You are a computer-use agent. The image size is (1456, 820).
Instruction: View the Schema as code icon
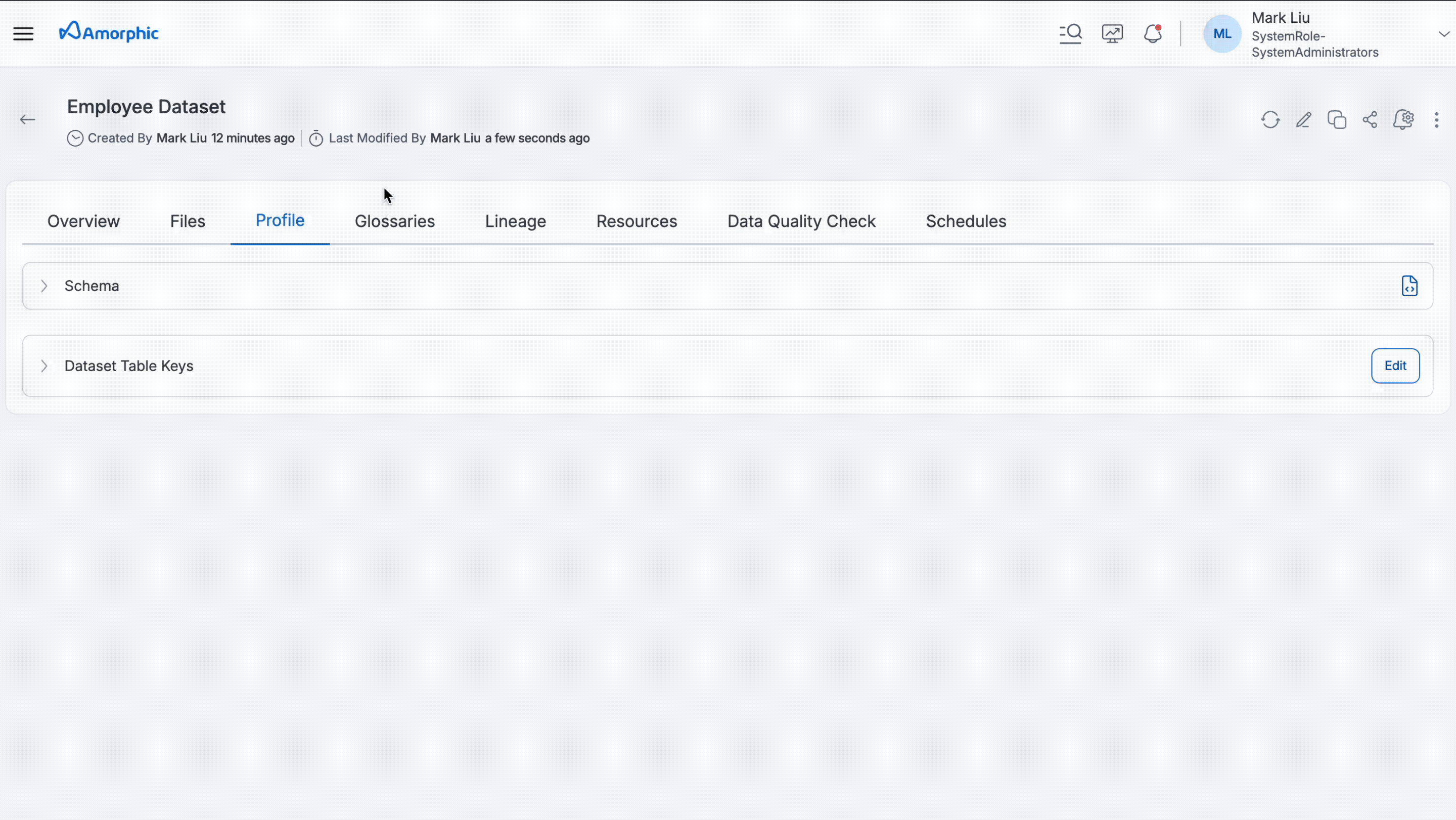click(x=1410, y=286)
